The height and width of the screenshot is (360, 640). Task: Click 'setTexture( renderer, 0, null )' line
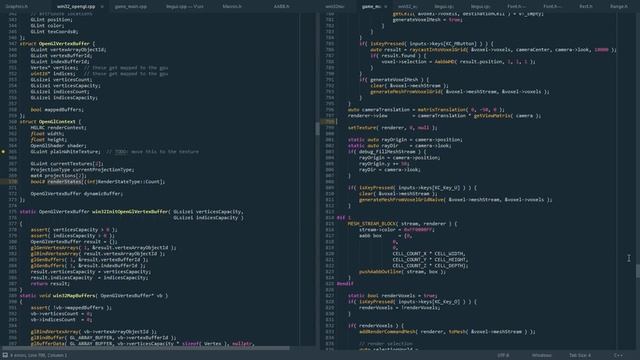click(392, 127)
